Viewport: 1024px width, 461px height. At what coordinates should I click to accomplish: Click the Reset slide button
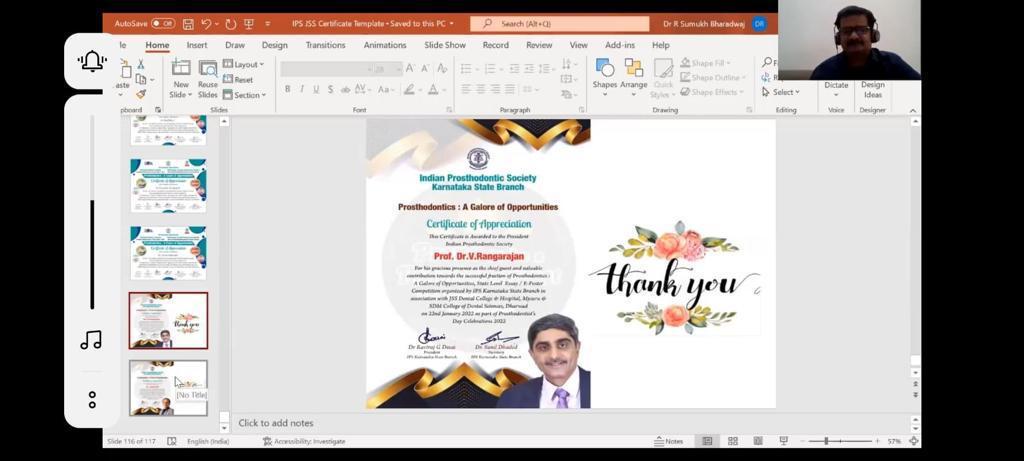click(238, 80)
